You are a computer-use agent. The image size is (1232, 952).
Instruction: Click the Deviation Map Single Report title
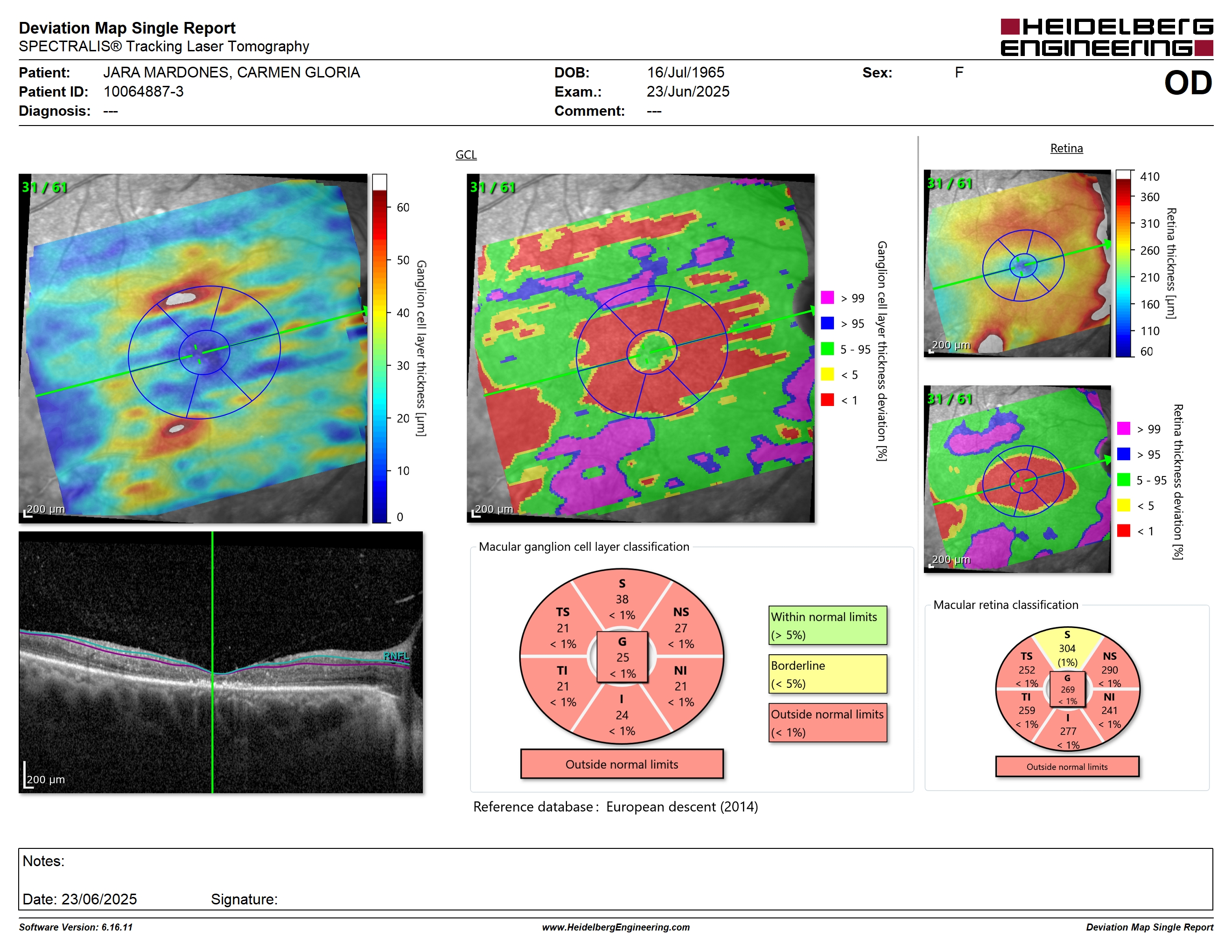pyautogui.click(x=127, y=28)
